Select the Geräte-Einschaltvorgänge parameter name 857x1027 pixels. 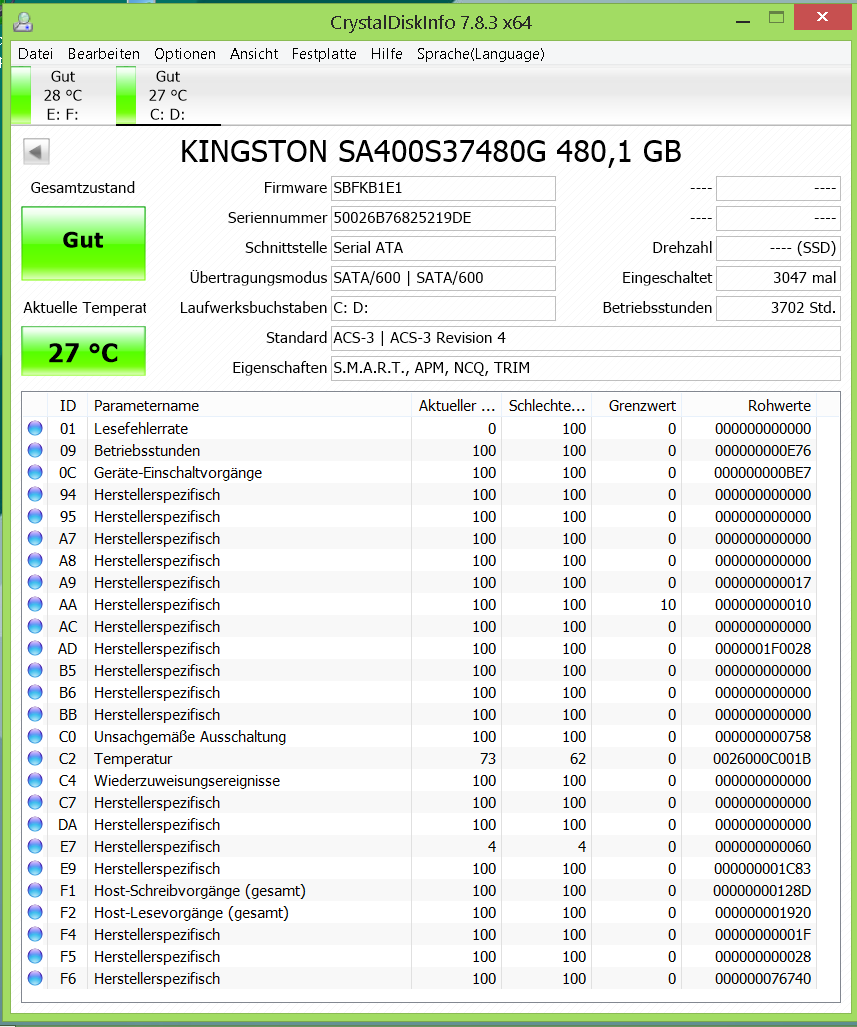coord(178,473)
